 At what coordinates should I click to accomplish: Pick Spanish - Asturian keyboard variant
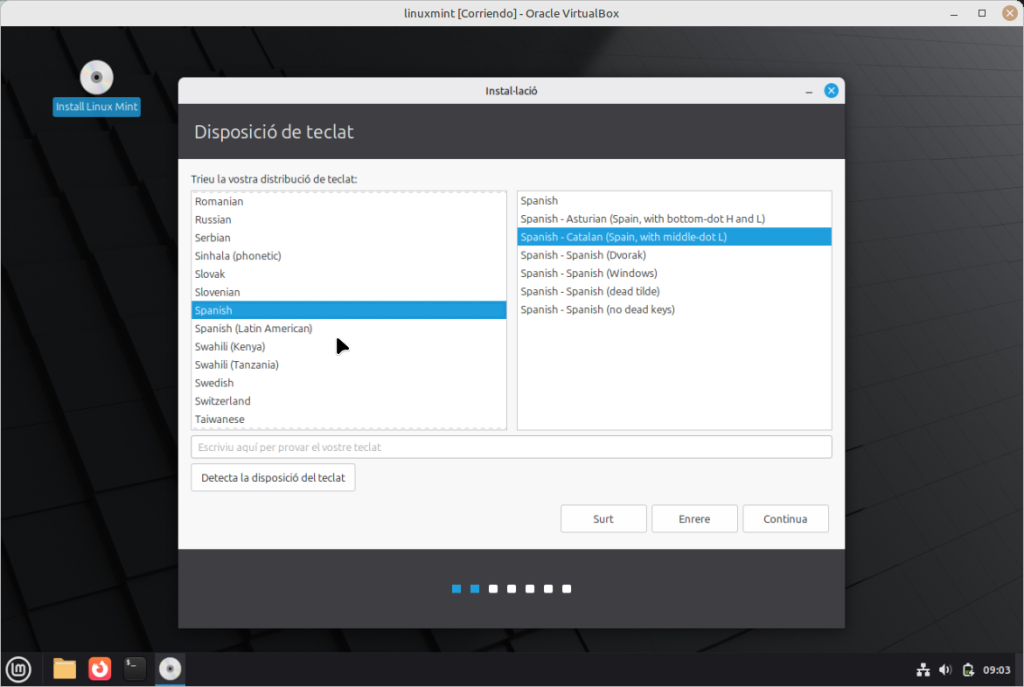click(642, 219)
